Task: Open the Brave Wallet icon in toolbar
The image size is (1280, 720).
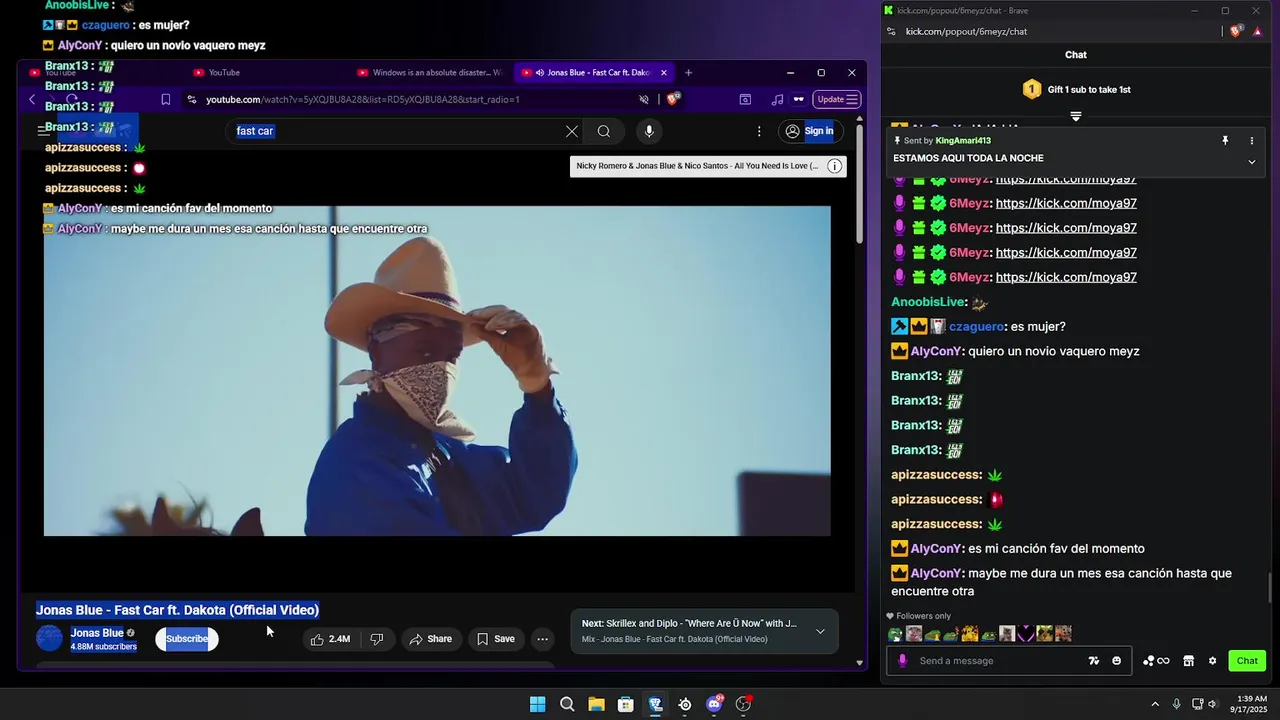Action: click(745, 99)
